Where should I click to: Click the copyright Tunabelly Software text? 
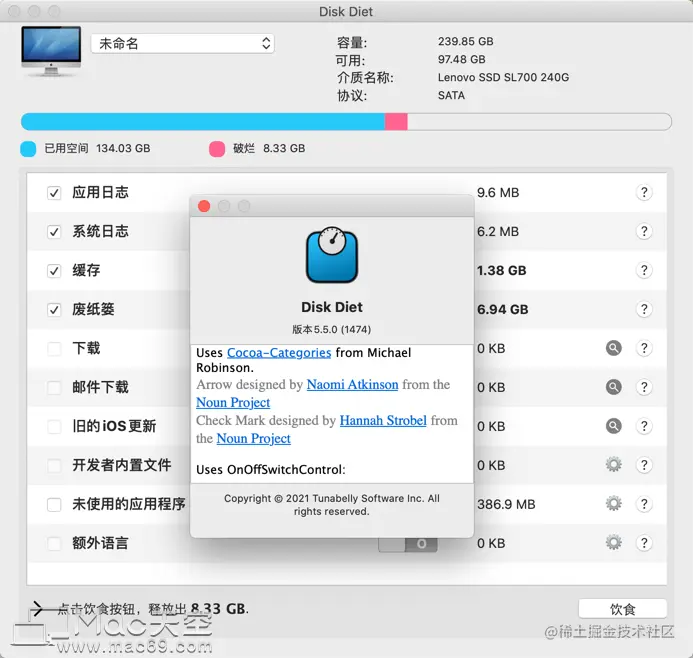[331, 505]
